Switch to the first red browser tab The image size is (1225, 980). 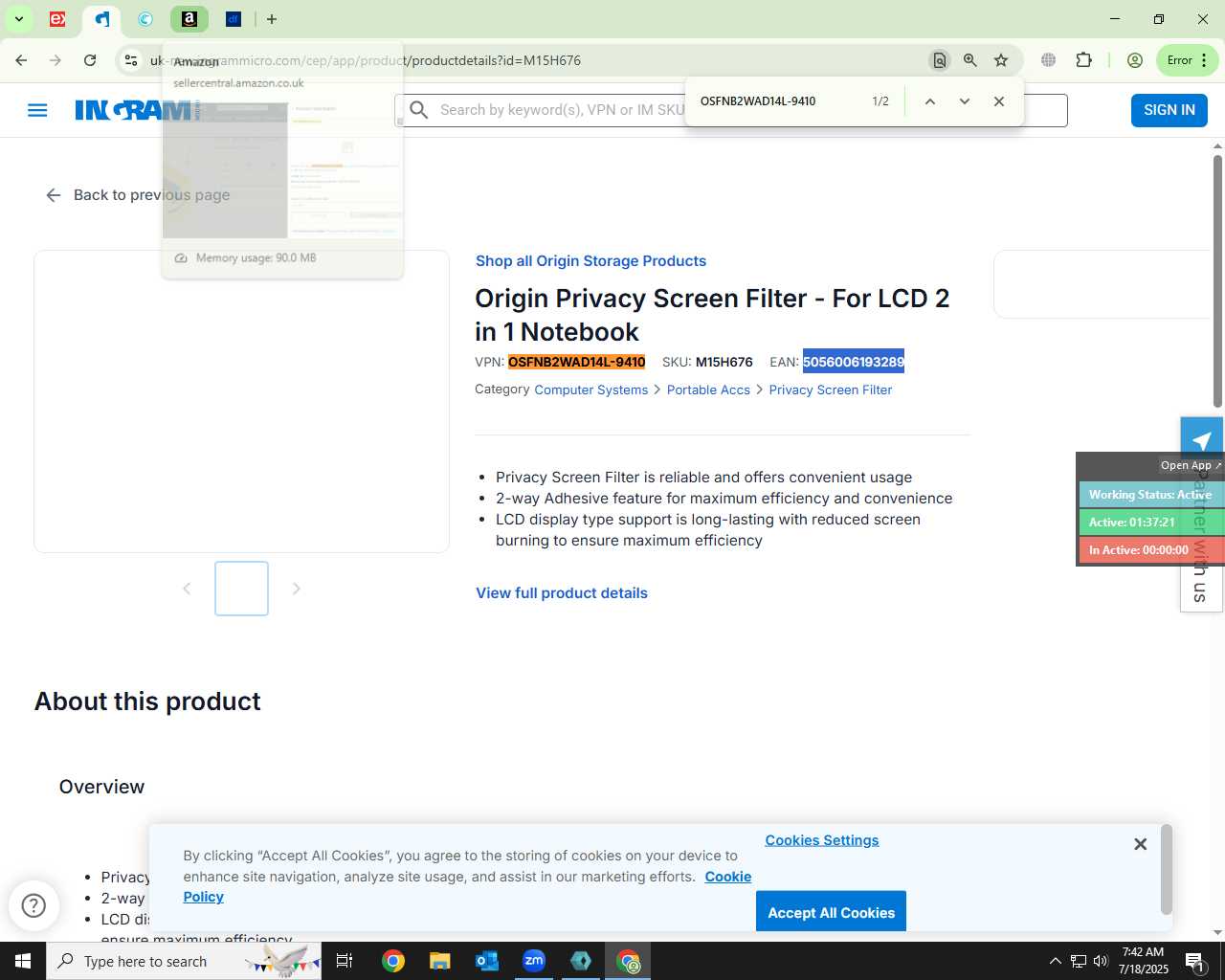pyautogui.click(x=57, y=19)
